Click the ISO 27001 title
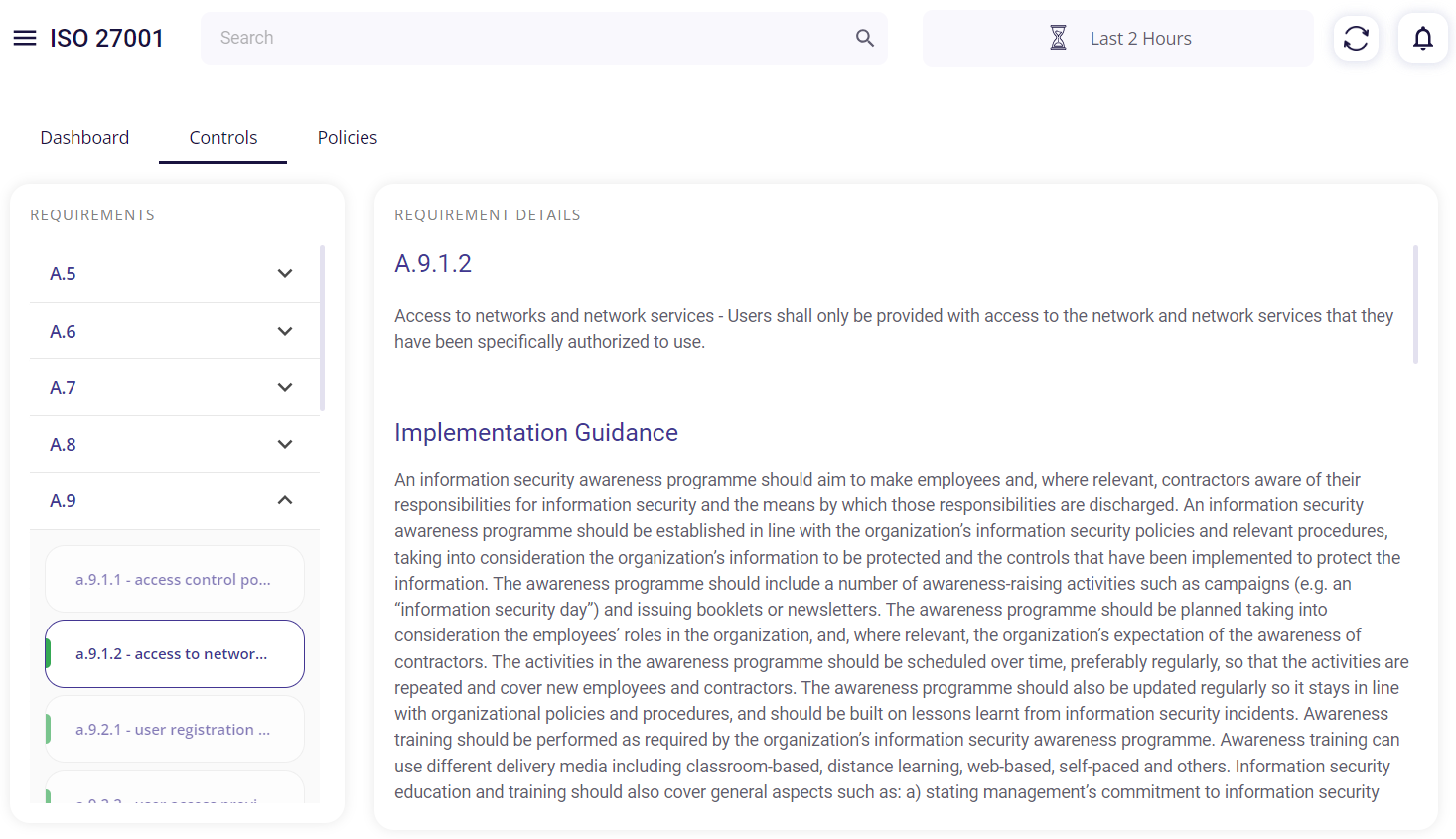The height and width of the screenshot is (839, 1456). coord(106,38)
